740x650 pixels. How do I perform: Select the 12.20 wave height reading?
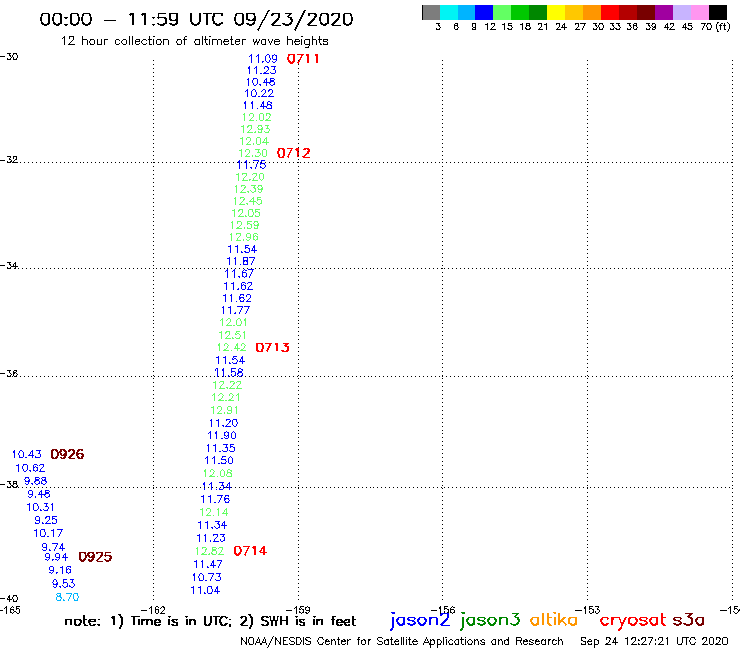click(250, 177)
